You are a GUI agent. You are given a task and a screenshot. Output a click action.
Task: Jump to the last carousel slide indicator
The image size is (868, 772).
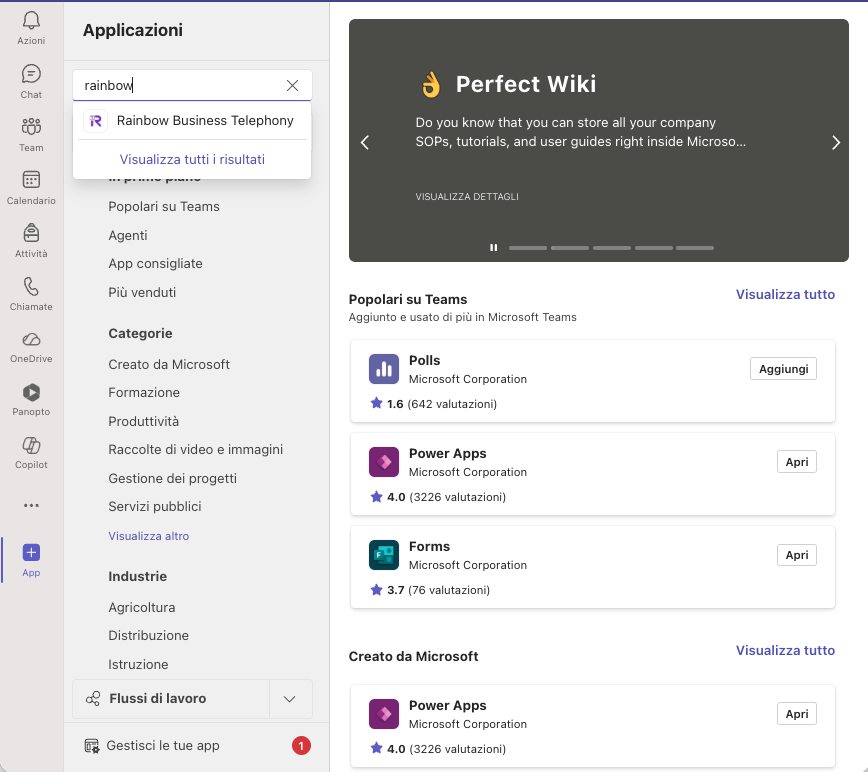point(694,248)
